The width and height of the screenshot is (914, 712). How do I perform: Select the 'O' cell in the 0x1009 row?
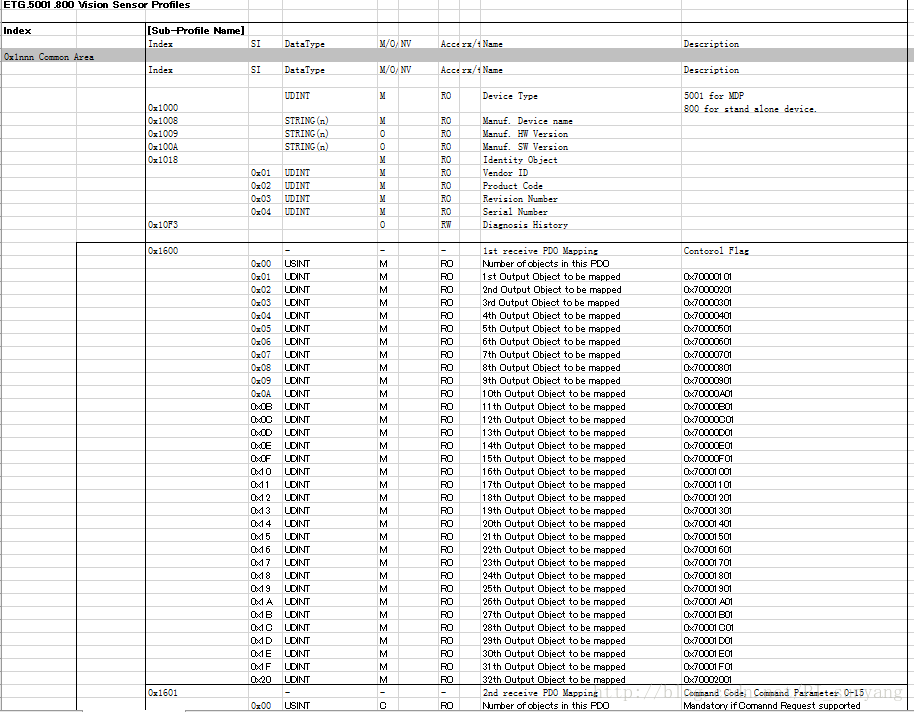(382, 134)
